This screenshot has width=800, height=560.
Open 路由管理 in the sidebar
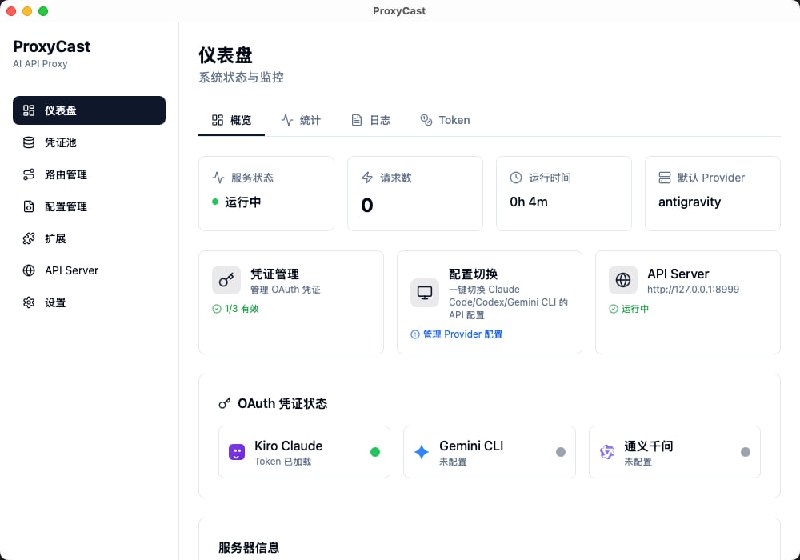point(89,174)
